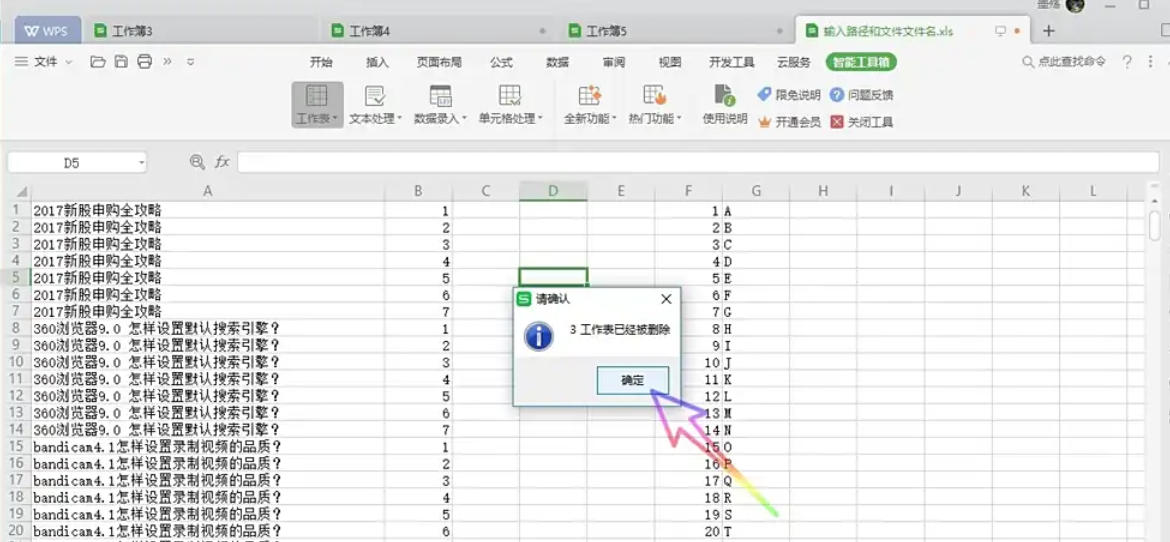
Task: Open the 全新功能 menu
Action: [x=589, y=105]
